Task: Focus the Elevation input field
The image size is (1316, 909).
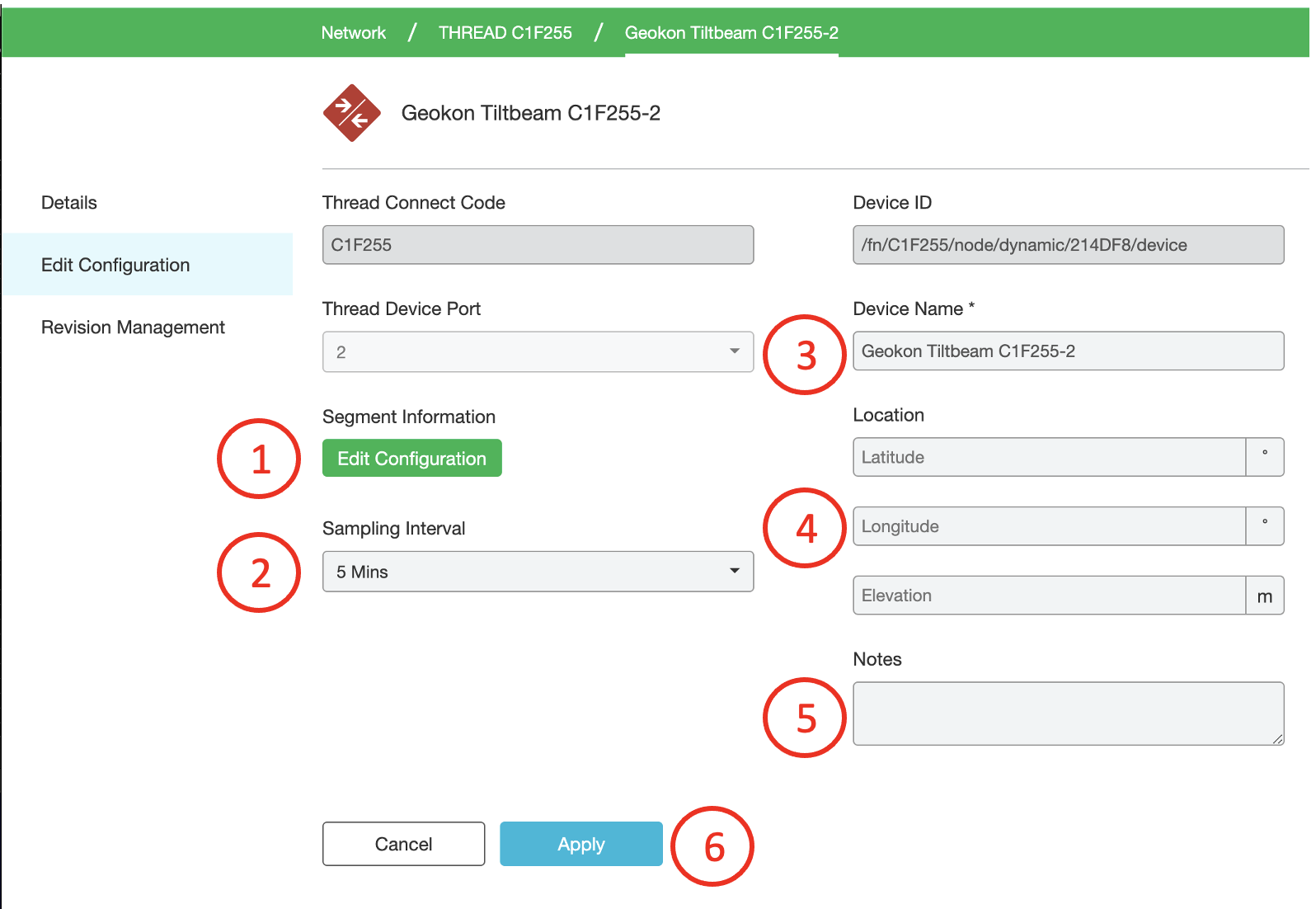Action: click(1049, 596)
